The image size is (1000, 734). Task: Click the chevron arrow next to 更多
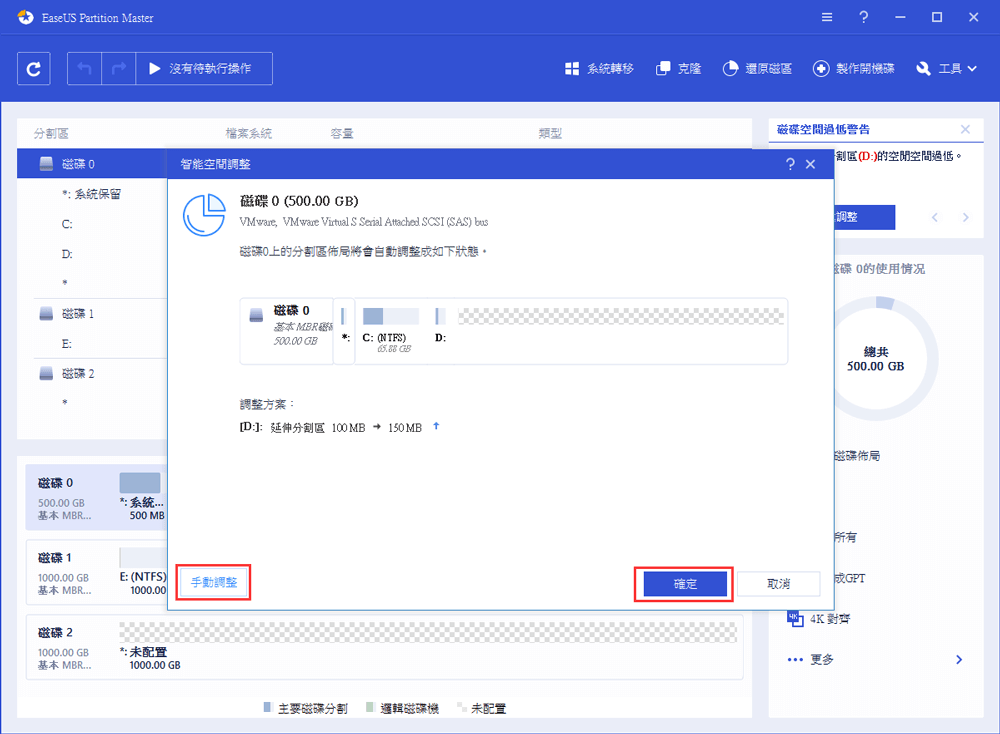coord(959,659)
